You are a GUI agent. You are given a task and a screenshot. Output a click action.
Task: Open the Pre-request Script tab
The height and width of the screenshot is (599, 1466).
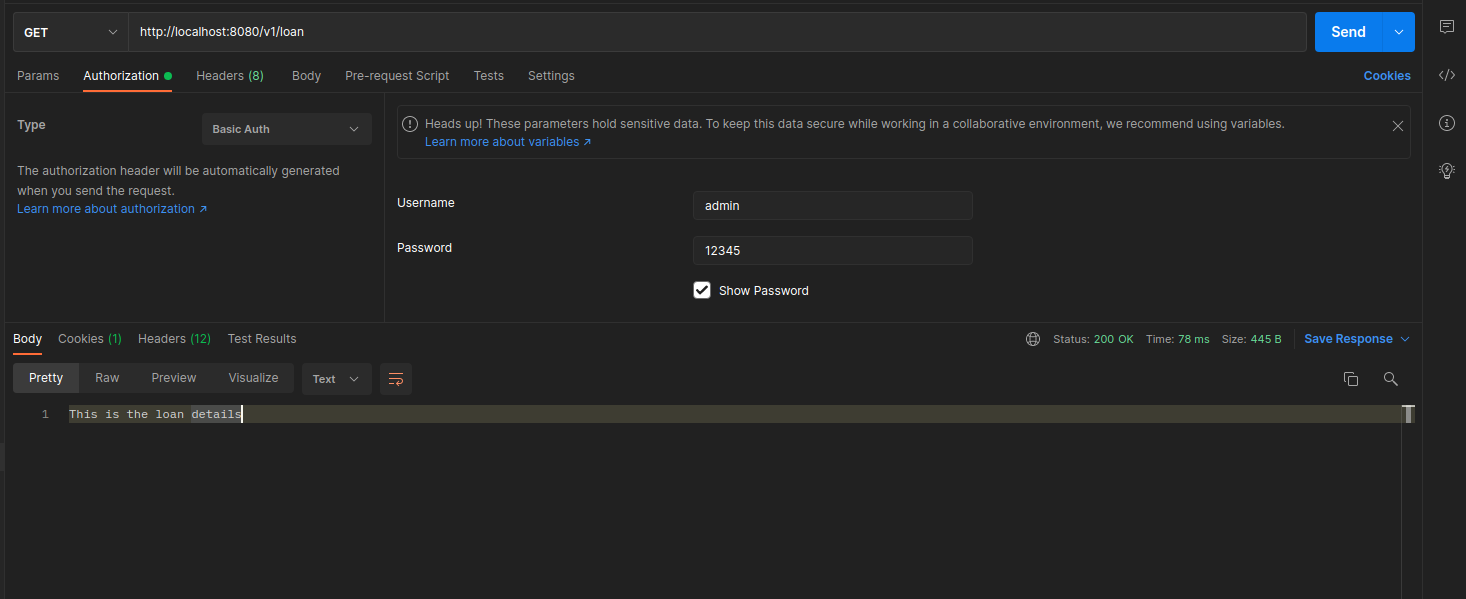tap(397, 76)
